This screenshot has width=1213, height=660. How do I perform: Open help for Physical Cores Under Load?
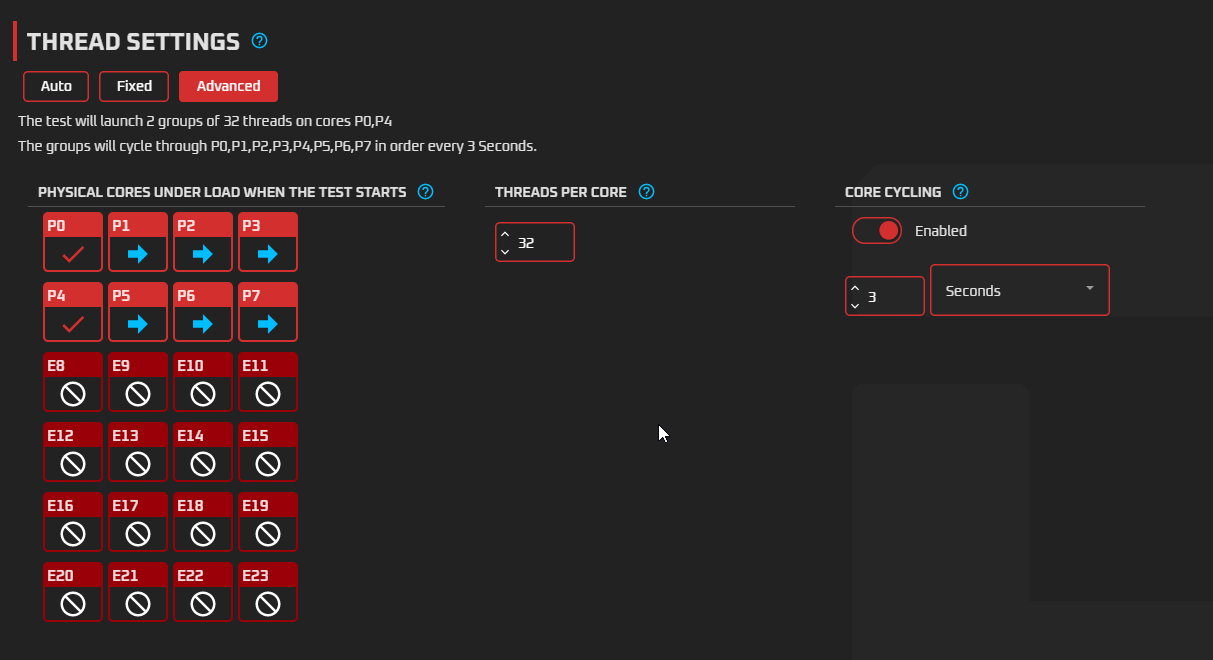pos(425,192)
